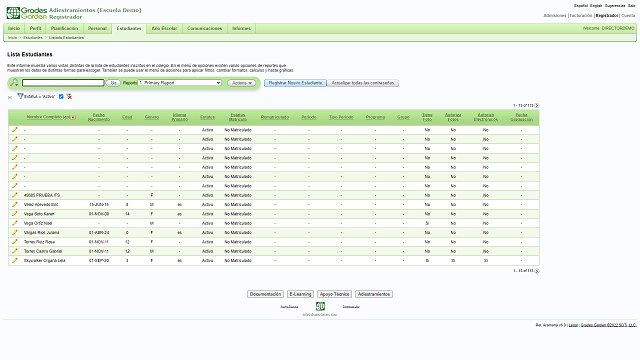
Task: Edit student '49585 PRUEBA ITS' with pencil icon
Action: 15,195
